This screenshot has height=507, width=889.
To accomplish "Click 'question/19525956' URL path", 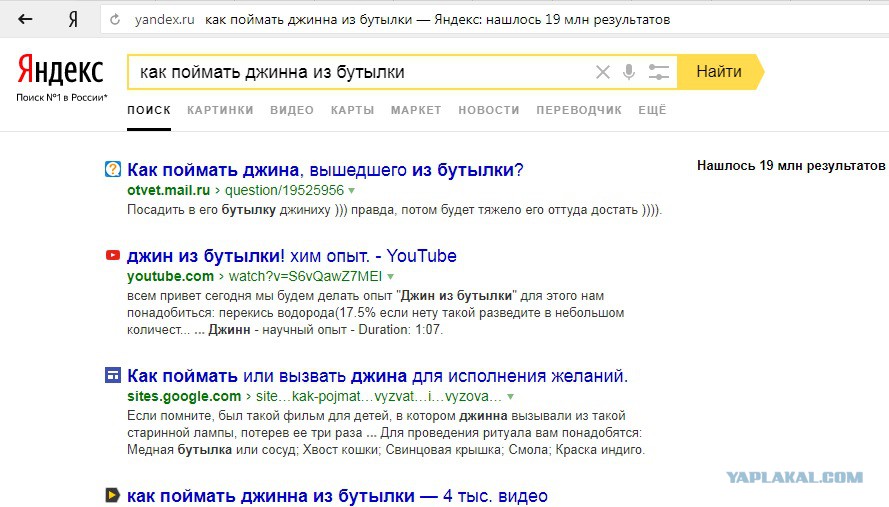I will click(x=285, y=190).
